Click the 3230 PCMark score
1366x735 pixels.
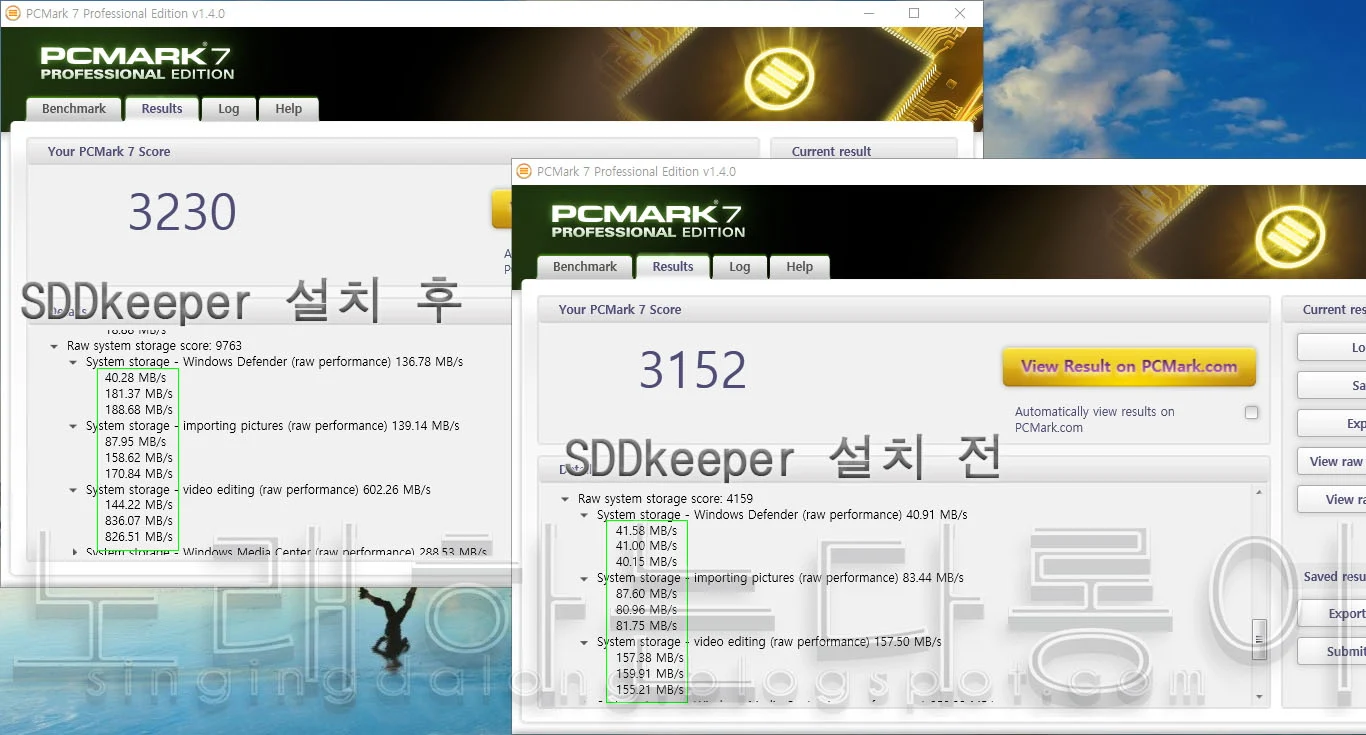(182, 212)
